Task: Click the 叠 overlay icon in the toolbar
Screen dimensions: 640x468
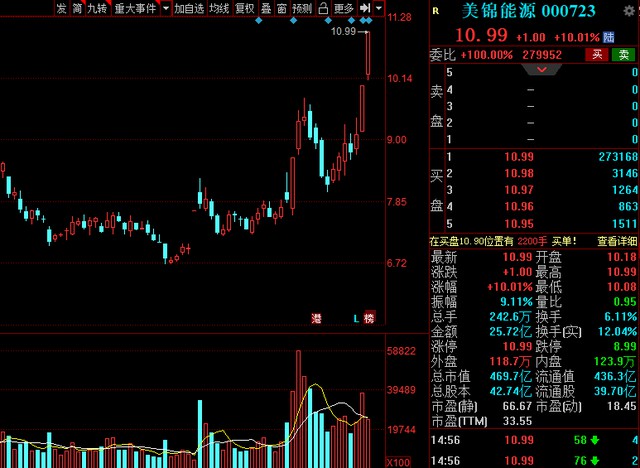Action: point(264,8)
